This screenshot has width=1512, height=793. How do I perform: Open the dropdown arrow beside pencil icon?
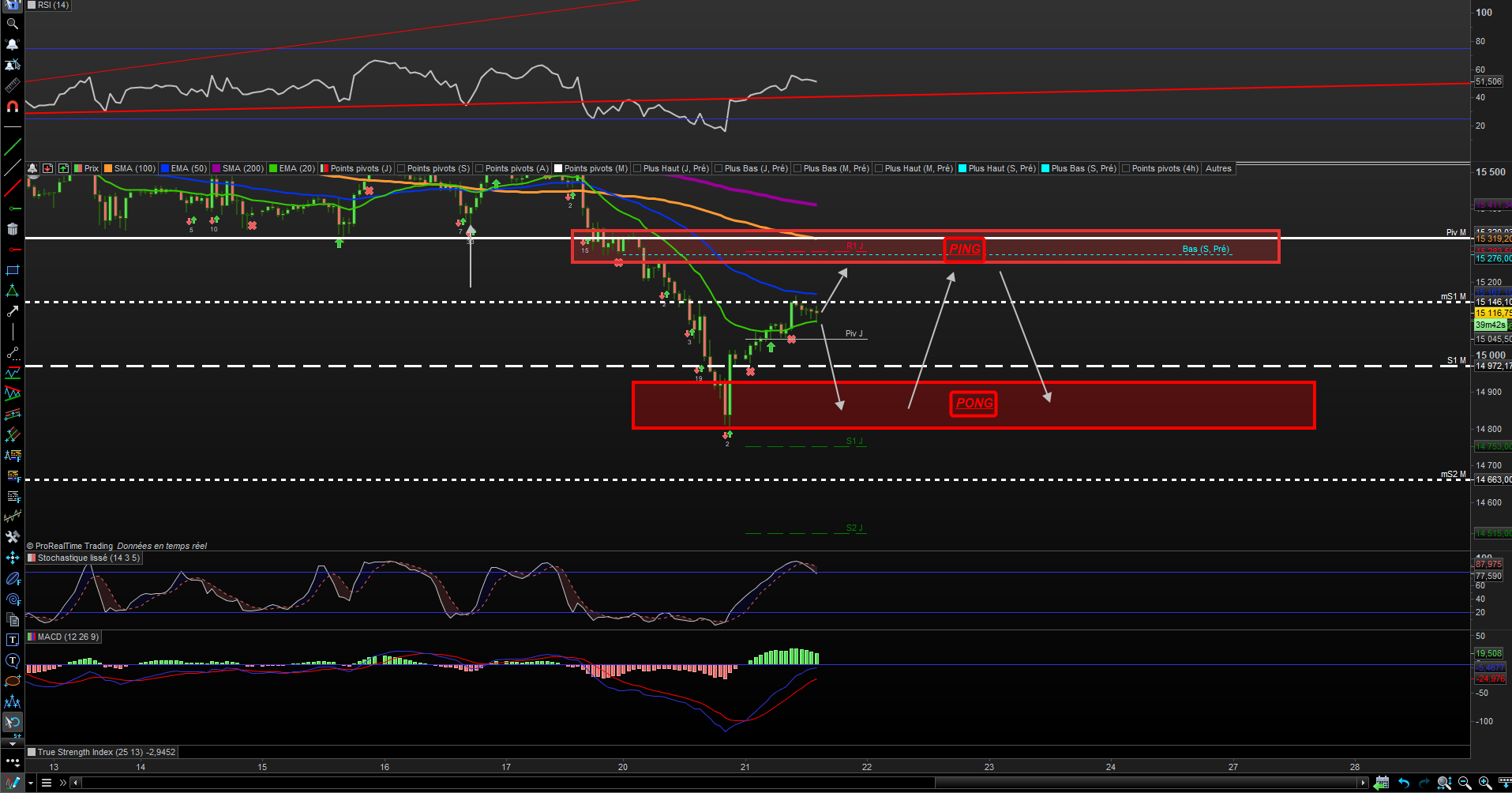point(31,783)
